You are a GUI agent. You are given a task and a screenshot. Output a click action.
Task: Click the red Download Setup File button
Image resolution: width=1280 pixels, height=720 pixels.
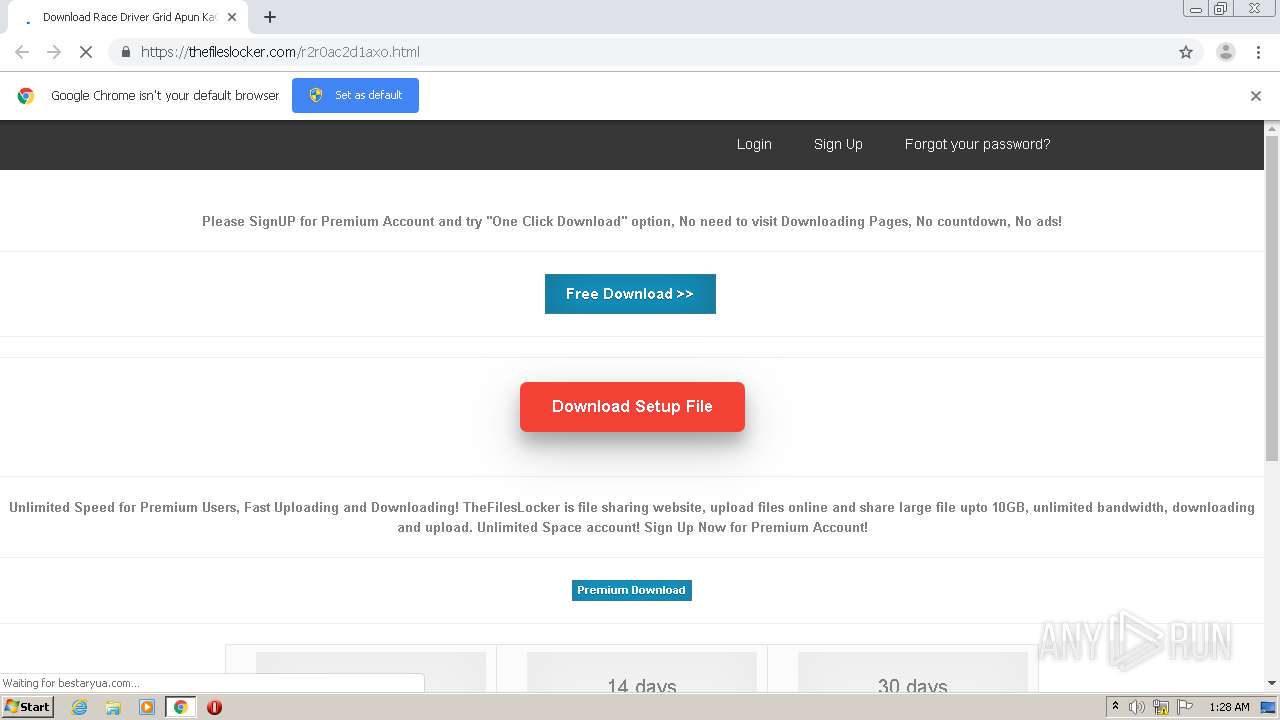632,407
